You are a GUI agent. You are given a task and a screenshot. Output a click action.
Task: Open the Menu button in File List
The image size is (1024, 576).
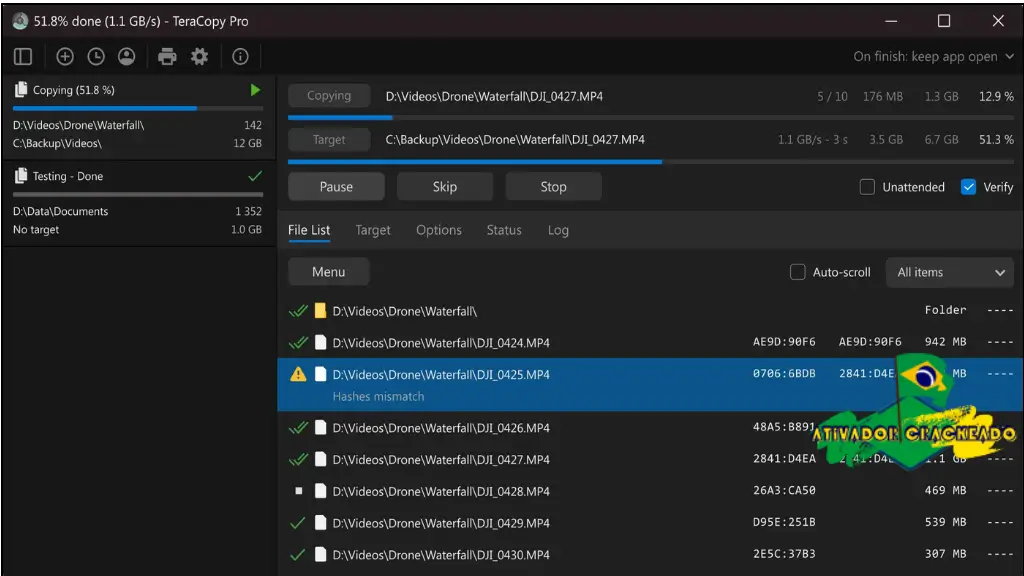pos(328,272)
